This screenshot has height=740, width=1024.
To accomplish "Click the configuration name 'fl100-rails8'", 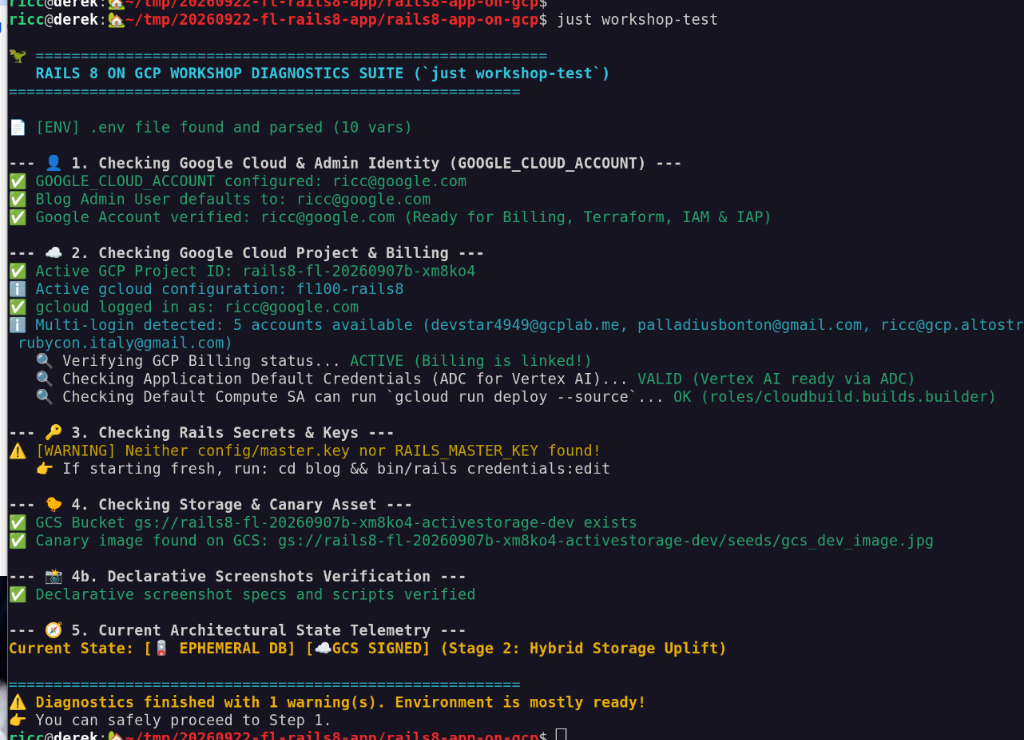I will click(350, 289).
